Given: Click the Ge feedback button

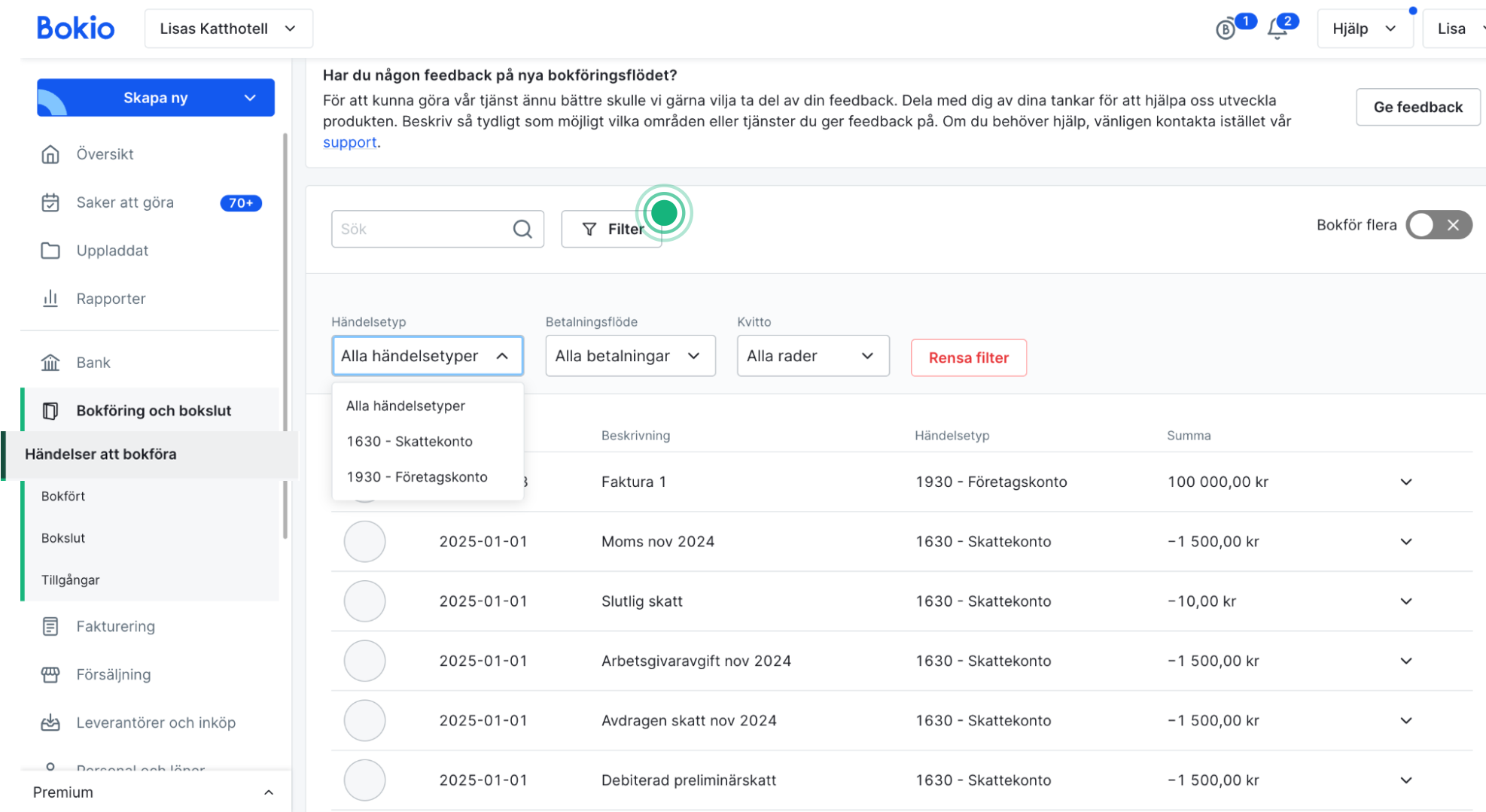Looking at the screenshot, I should point(1417,107).
